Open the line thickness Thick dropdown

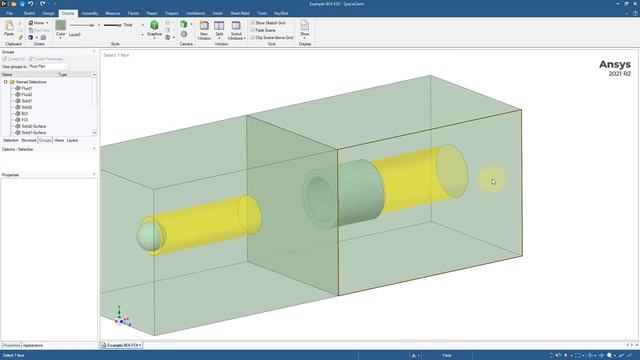[x=142, y=25]
